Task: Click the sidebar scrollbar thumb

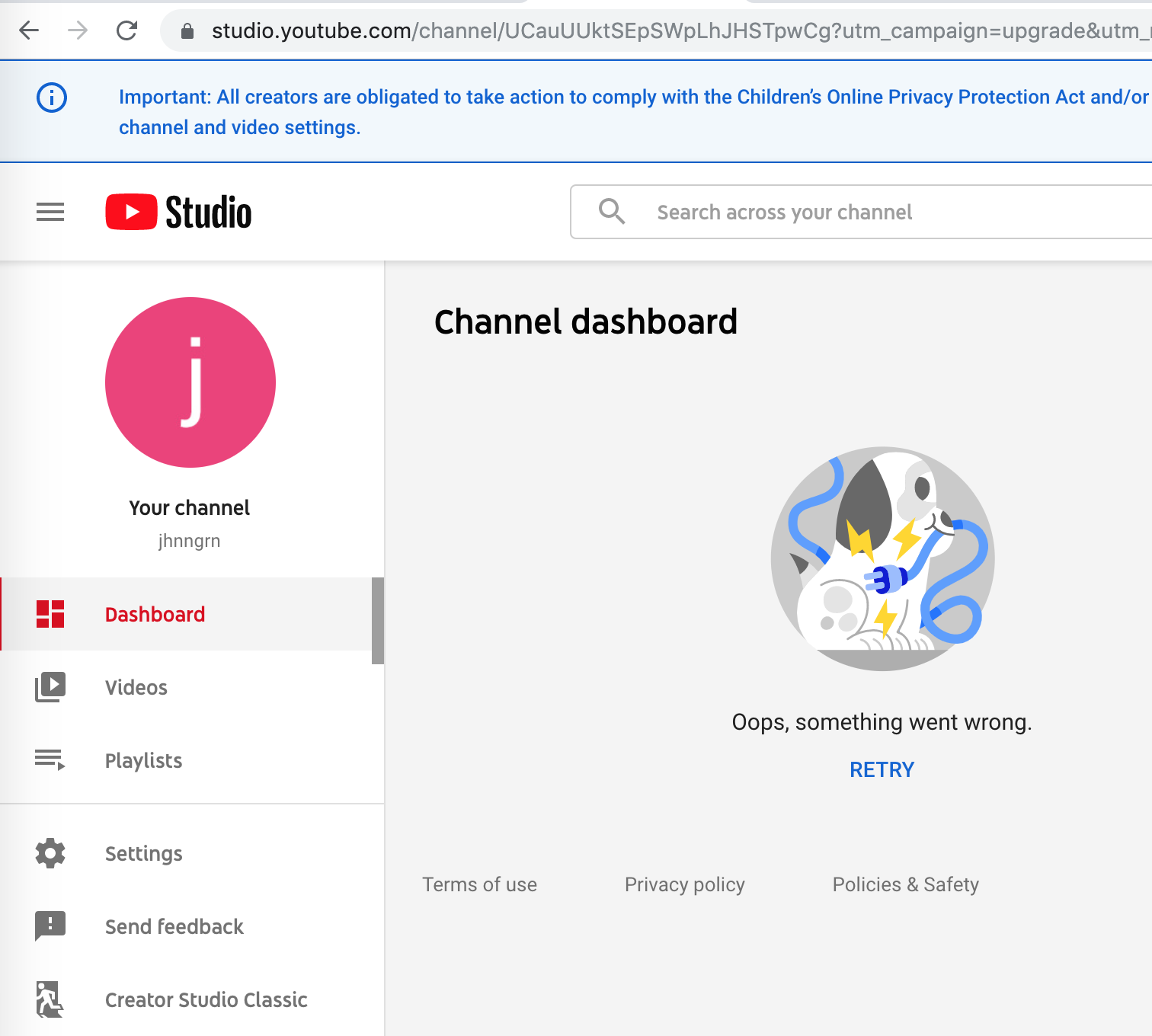Action: point(378,621)
